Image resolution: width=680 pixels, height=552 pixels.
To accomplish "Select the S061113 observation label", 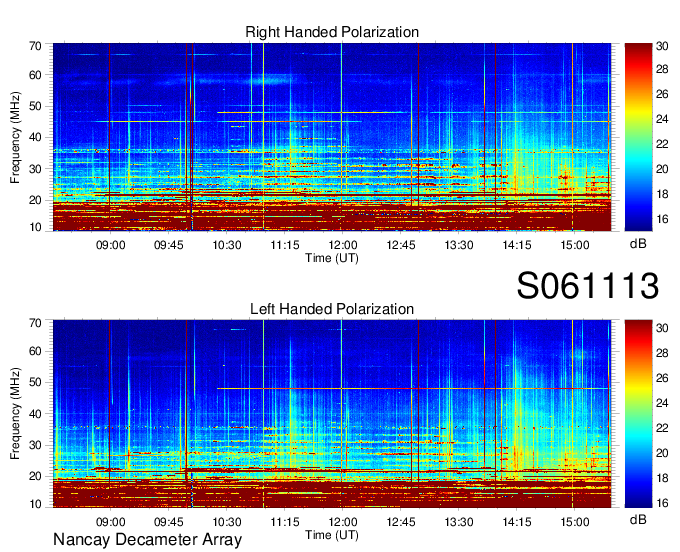I will [x=588, y=286].
